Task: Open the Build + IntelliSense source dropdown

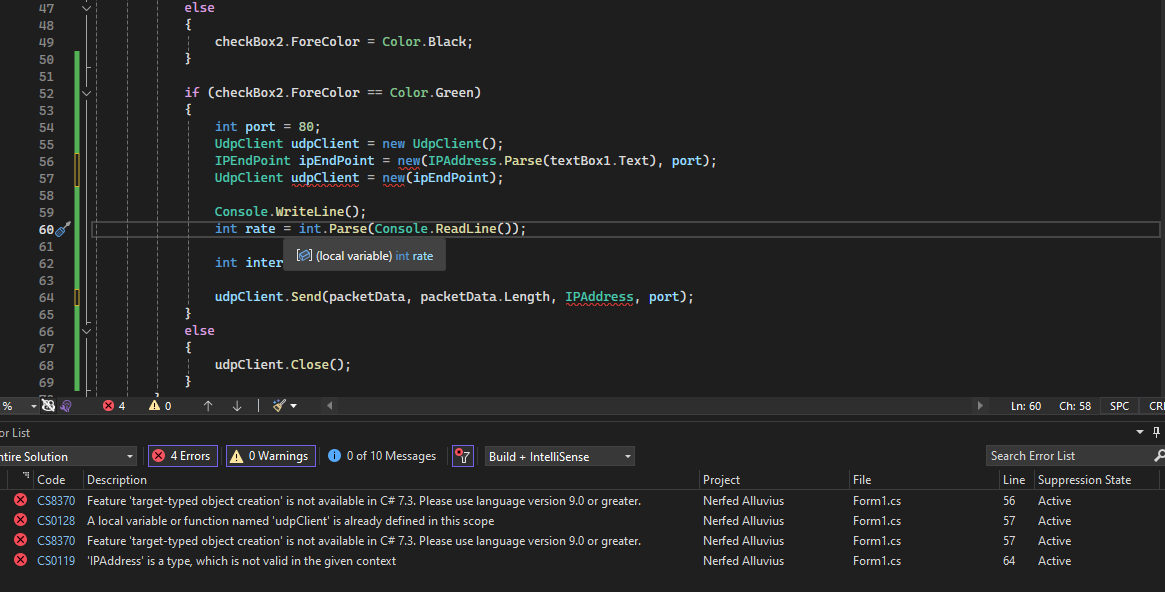Action: (559, 456)
